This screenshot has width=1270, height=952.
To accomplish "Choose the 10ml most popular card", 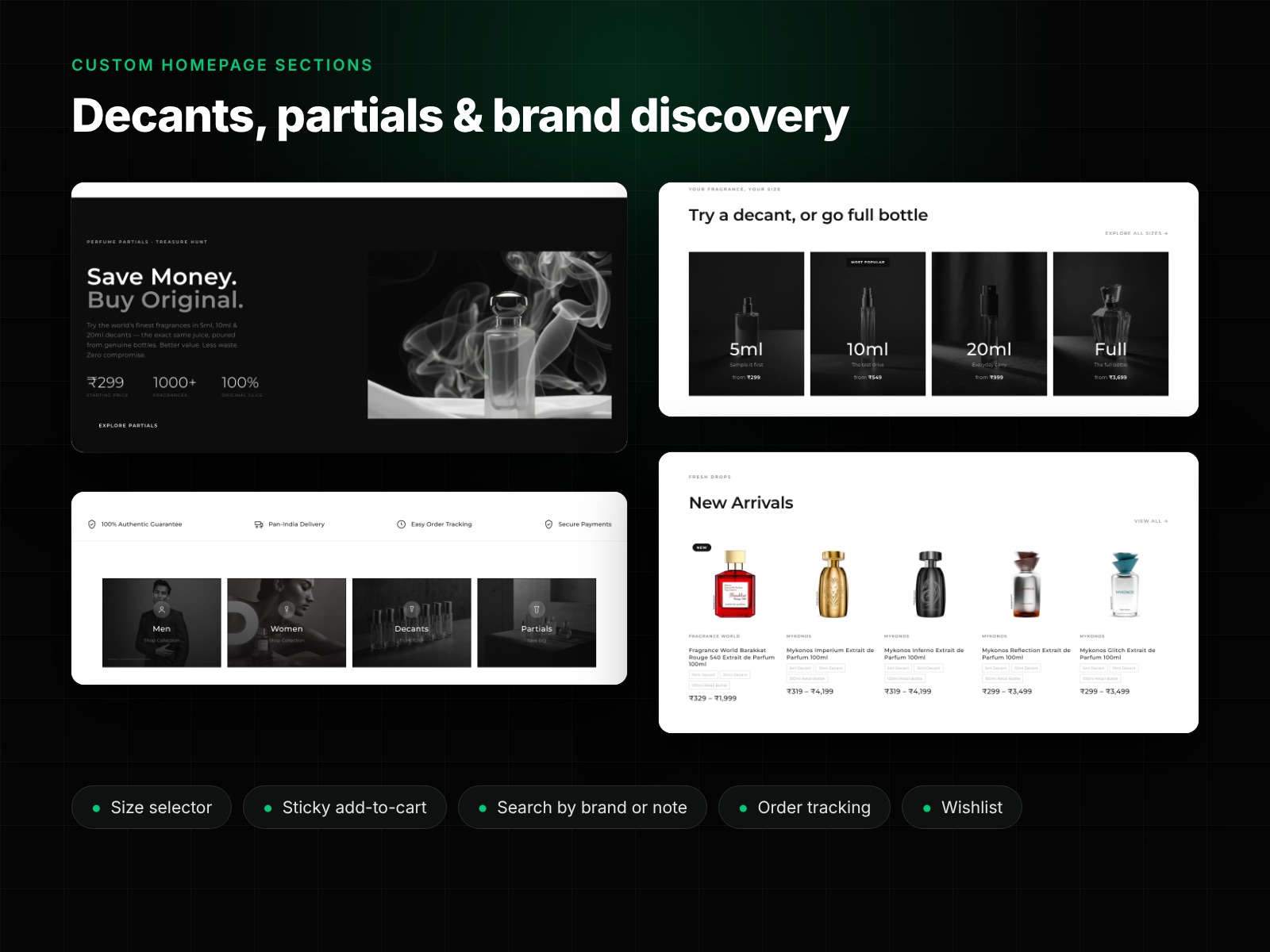I will (868, 324).
